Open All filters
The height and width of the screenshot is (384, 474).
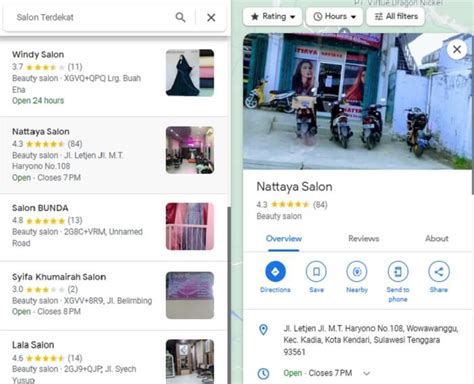396,16
